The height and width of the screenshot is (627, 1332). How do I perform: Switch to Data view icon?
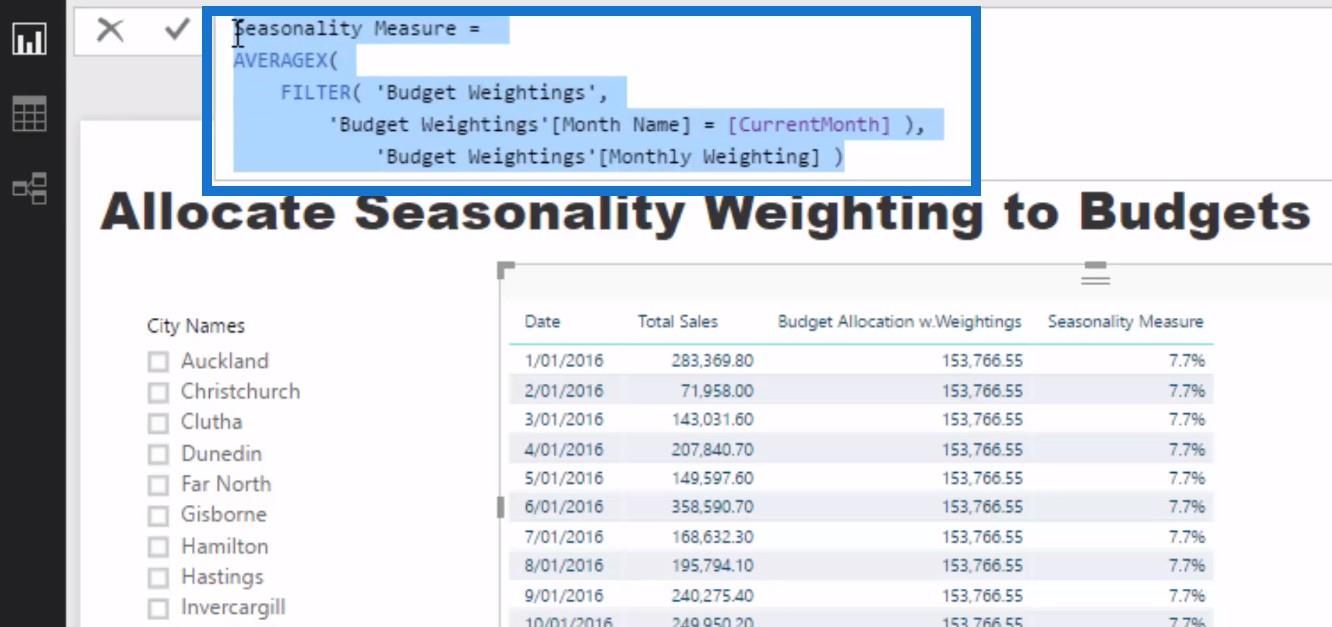click(29, 114)
